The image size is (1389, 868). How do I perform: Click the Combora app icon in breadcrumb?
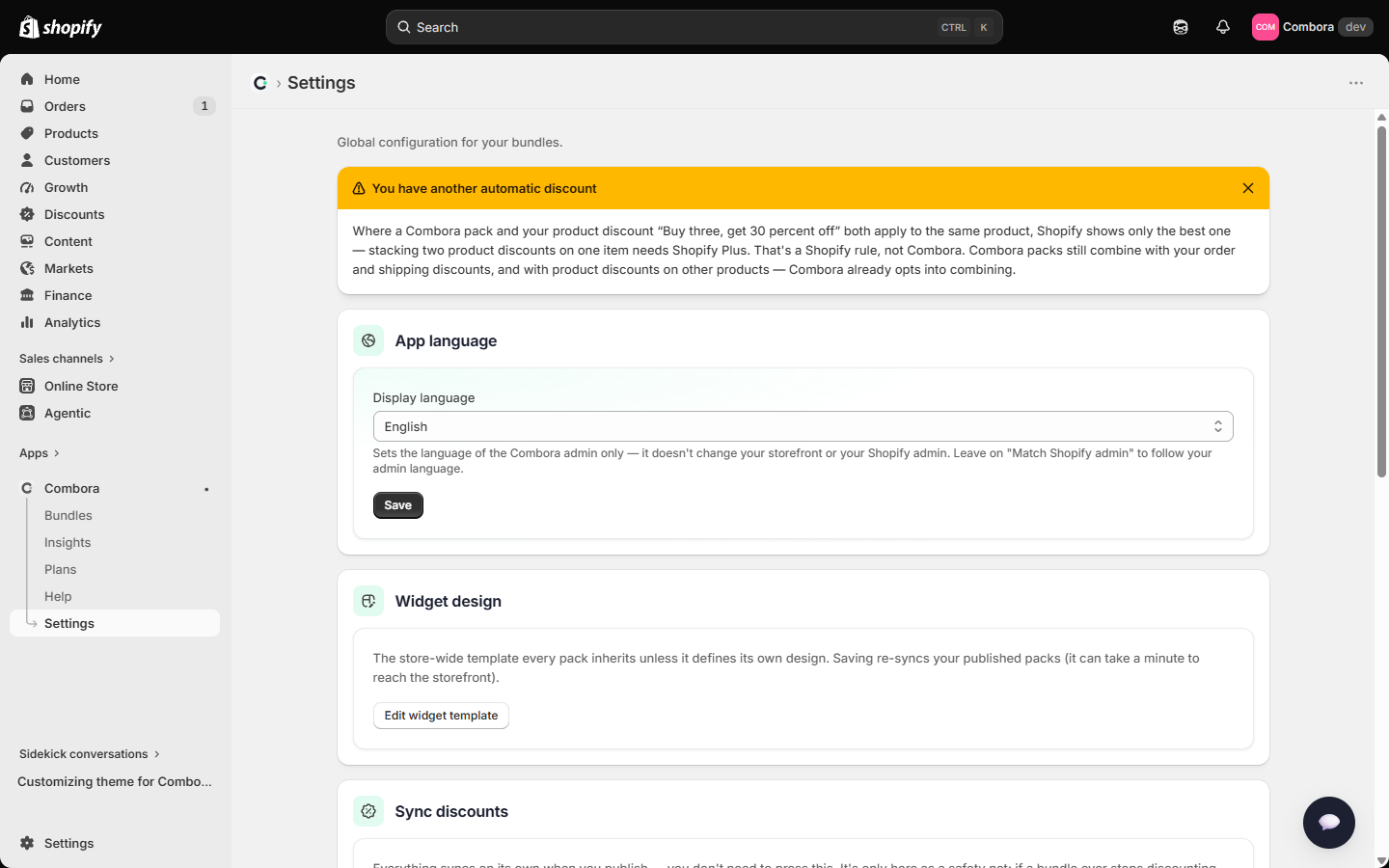click(x=260, y=83)
